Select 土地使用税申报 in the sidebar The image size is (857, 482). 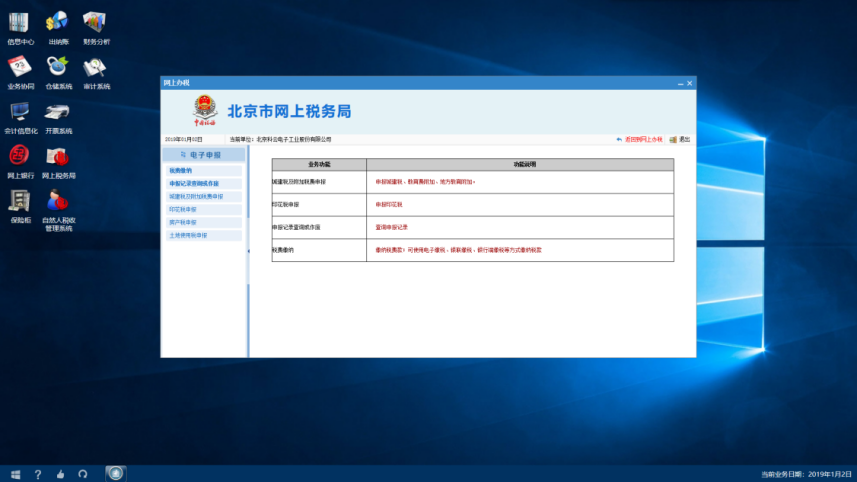[x=204, y=236]
